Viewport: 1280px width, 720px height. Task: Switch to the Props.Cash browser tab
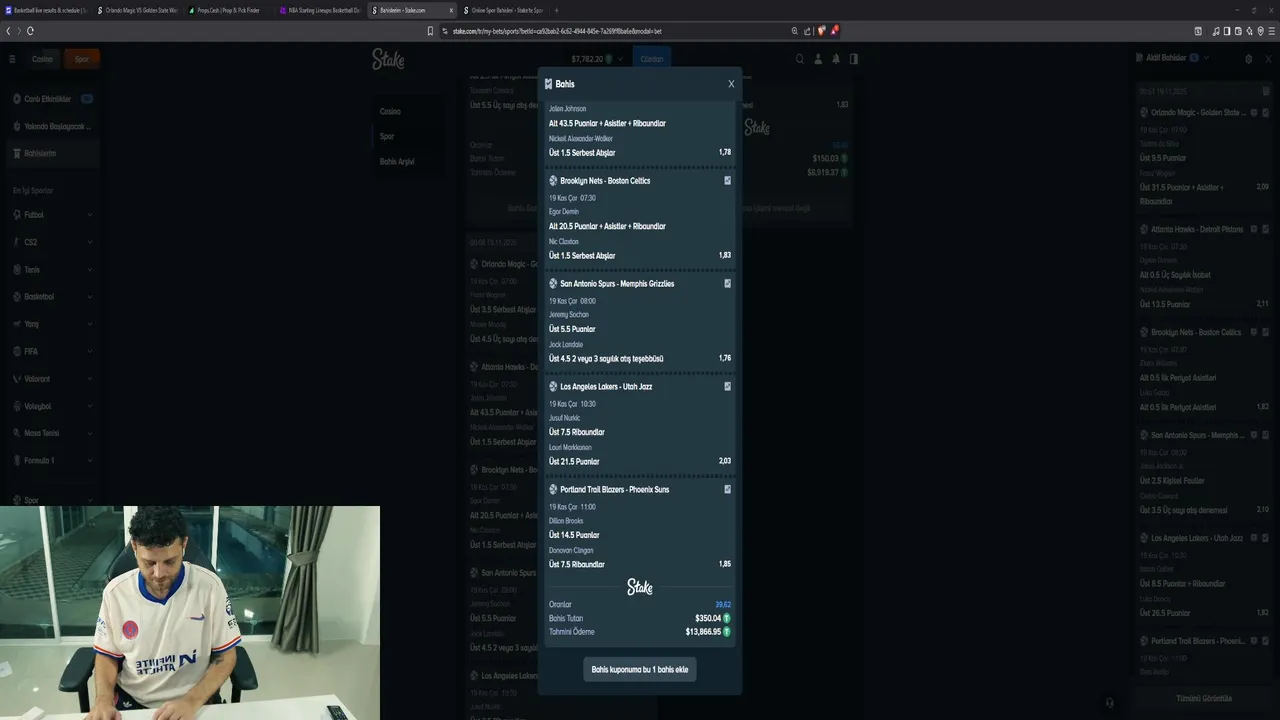click(x=228, y=10)
